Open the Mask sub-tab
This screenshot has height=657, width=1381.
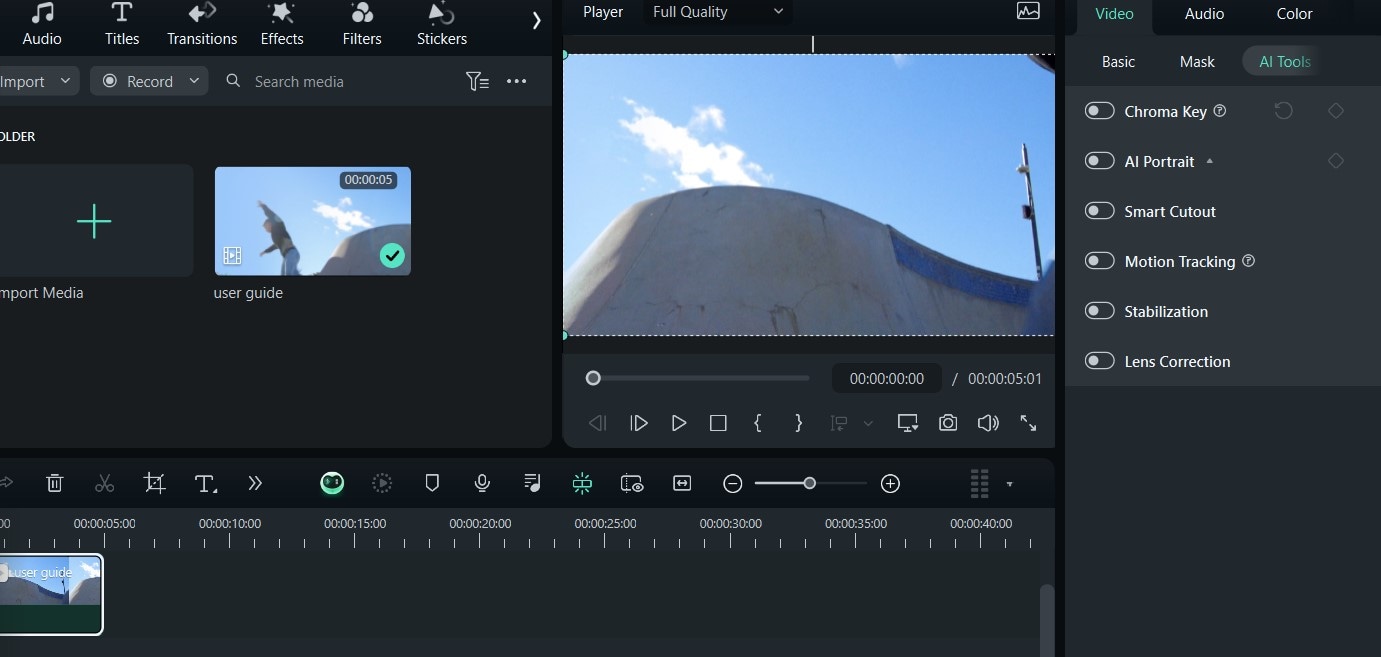pos(1197,62)
